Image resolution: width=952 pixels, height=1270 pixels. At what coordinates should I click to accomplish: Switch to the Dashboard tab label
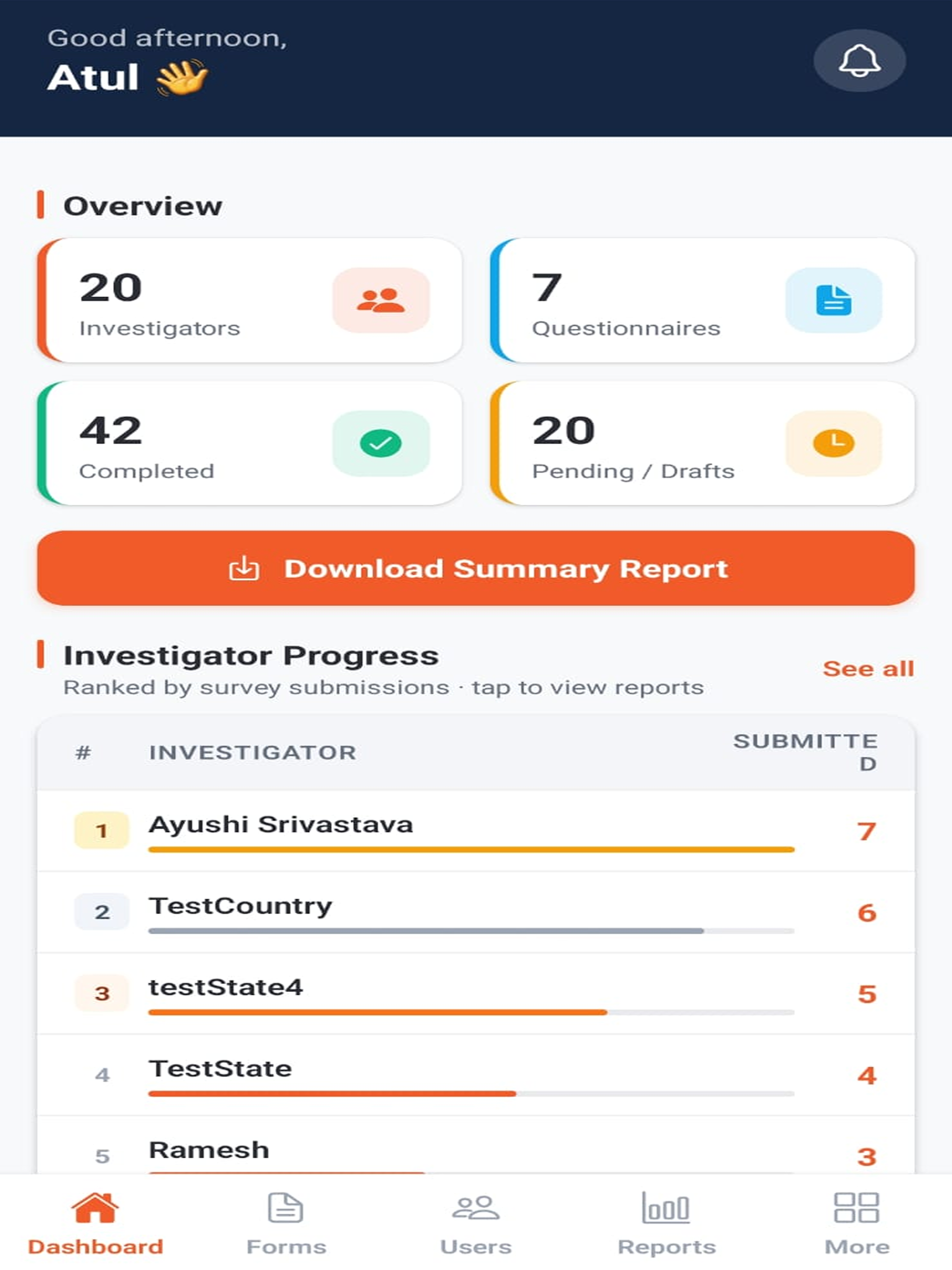pyautogui.click(x=96, y=1247)
